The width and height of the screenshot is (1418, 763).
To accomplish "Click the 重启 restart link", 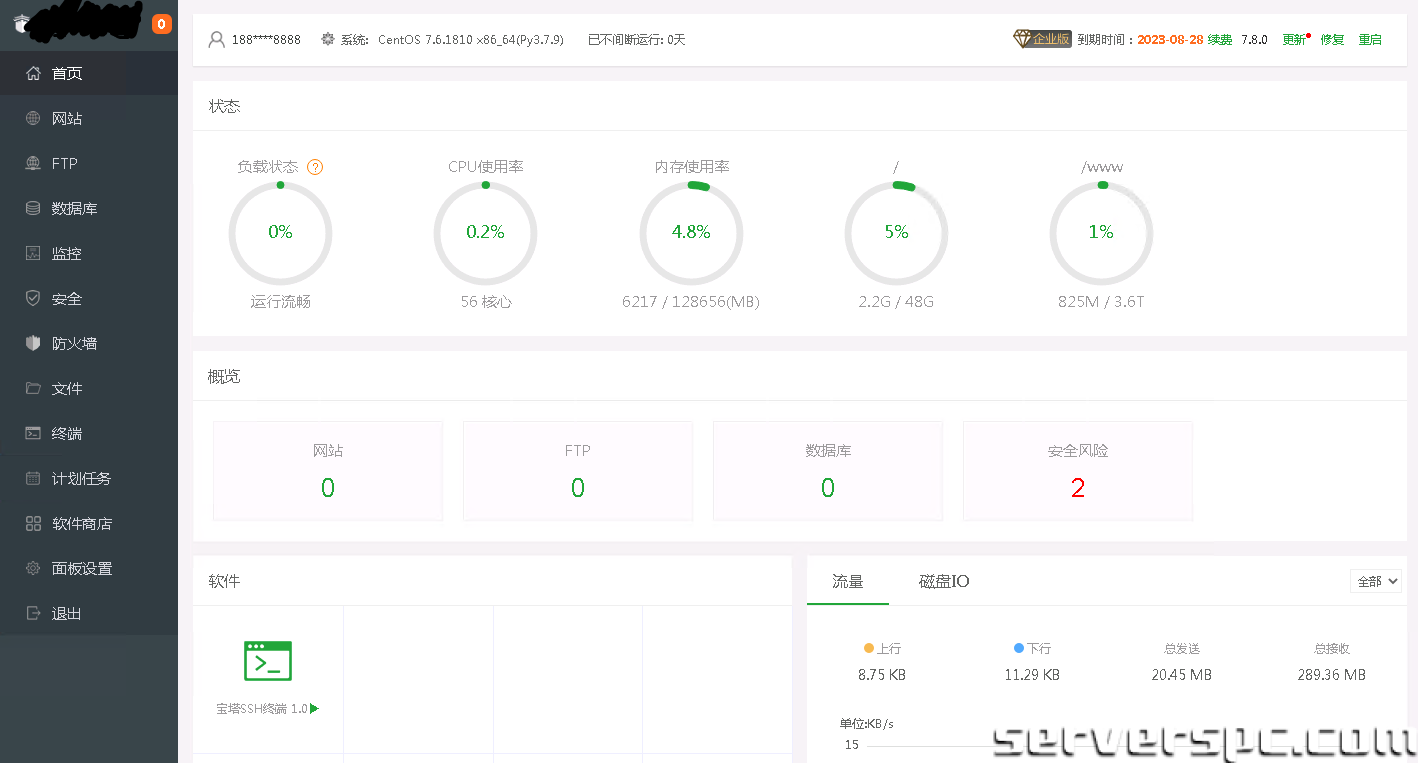I will [1370, 40].
